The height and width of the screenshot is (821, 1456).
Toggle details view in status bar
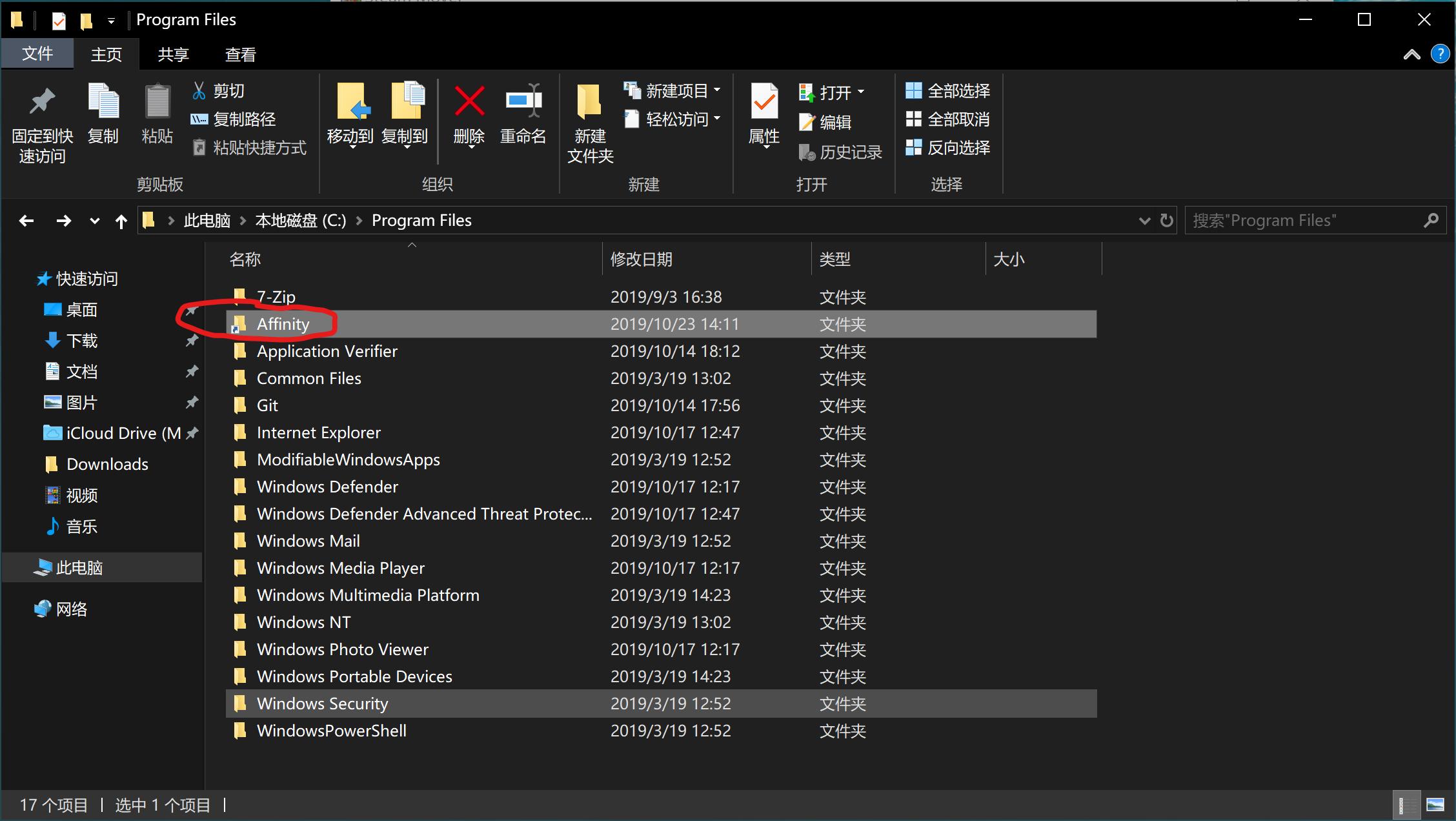coord(1406,805)
